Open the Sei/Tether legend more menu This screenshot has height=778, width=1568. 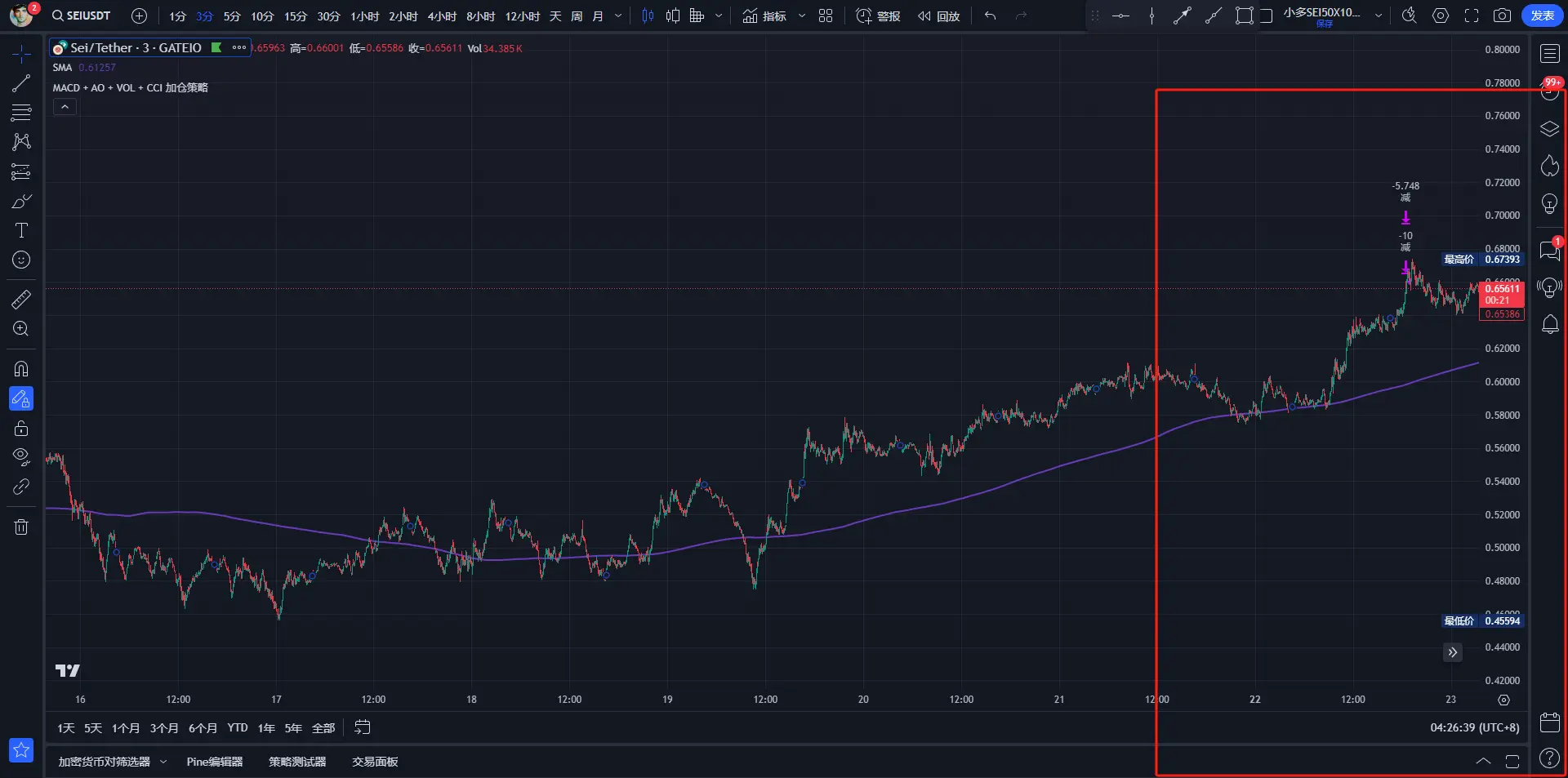239,47
